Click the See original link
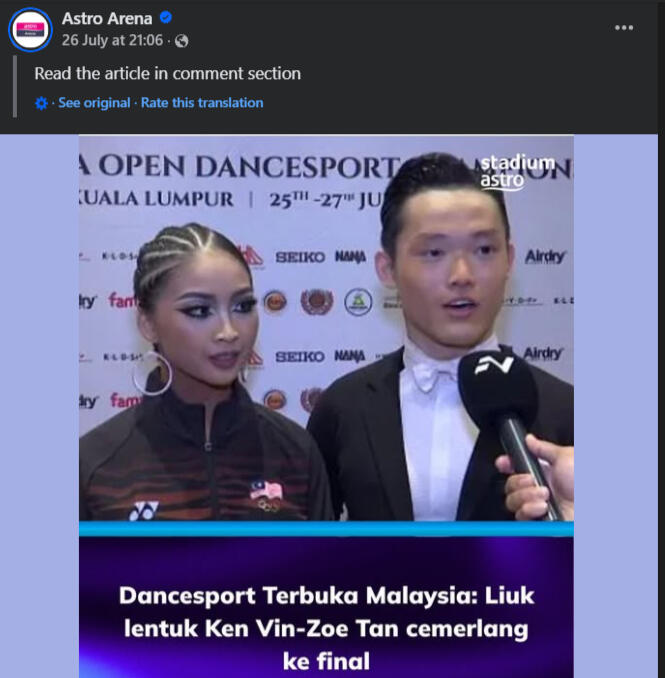The image size is (665, 678). coord(94,103)
